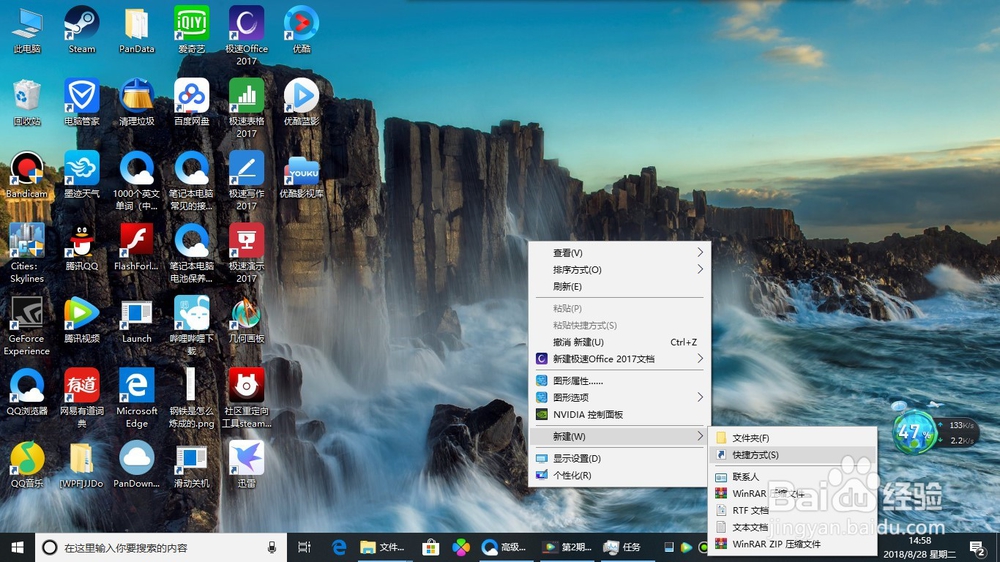Open the Windows Start button
The width and height of the screenshot is (1000, 562).
point(17,547)
